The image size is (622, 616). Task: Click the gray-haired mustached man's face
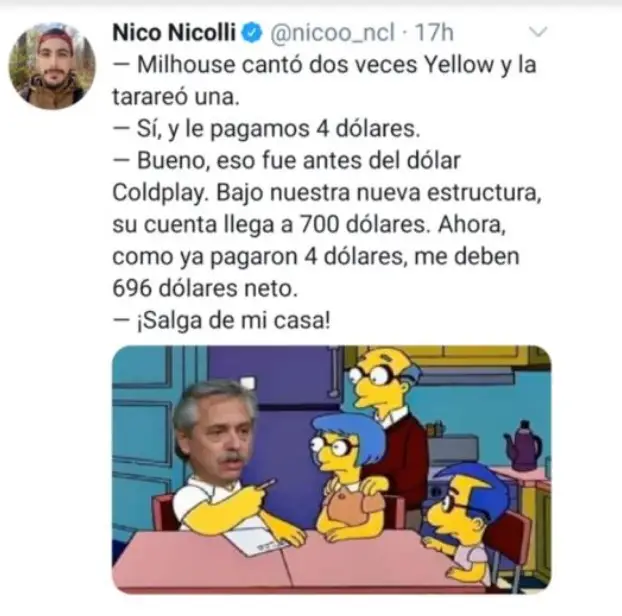tap(216, 432)
